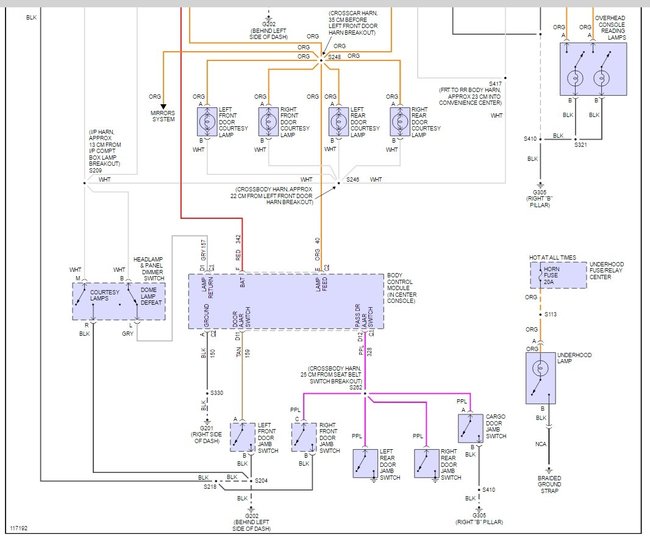Select the overhead console reading lamps box
The image size is (650, 540).
(593, 69)
